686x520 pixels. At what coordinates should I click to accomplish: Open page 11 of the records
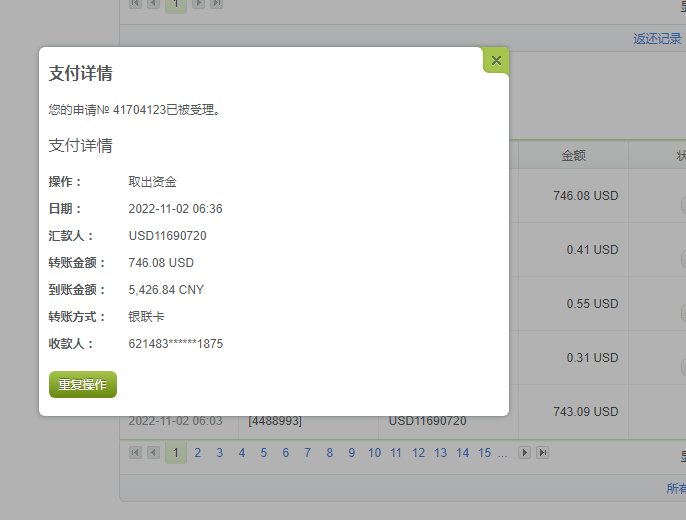point(396,453)
